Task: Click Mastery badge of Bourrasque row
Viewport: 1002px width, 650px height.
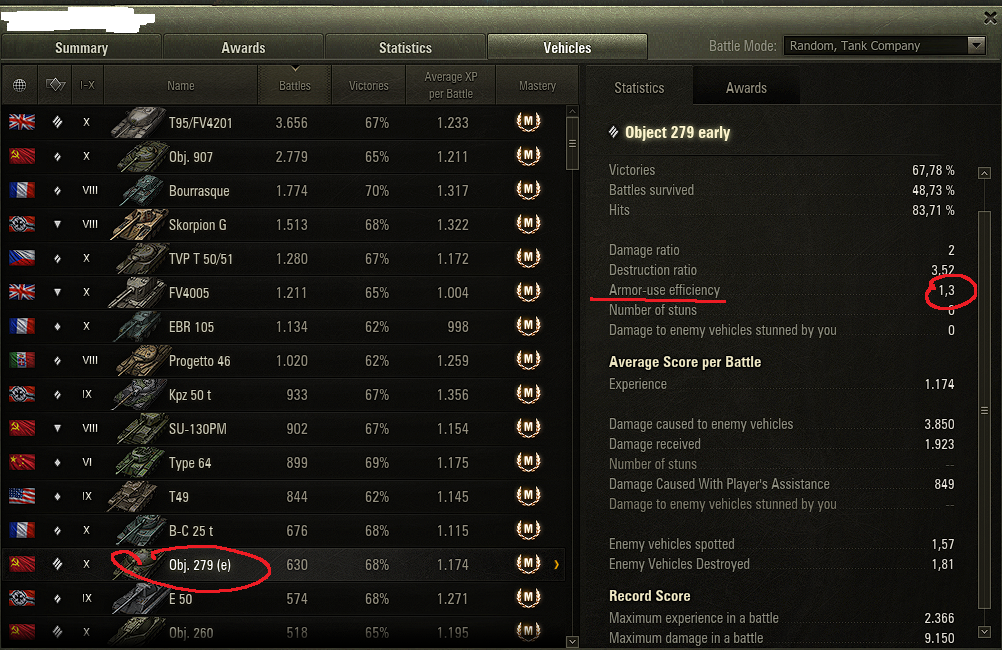Action: point(528,190)
